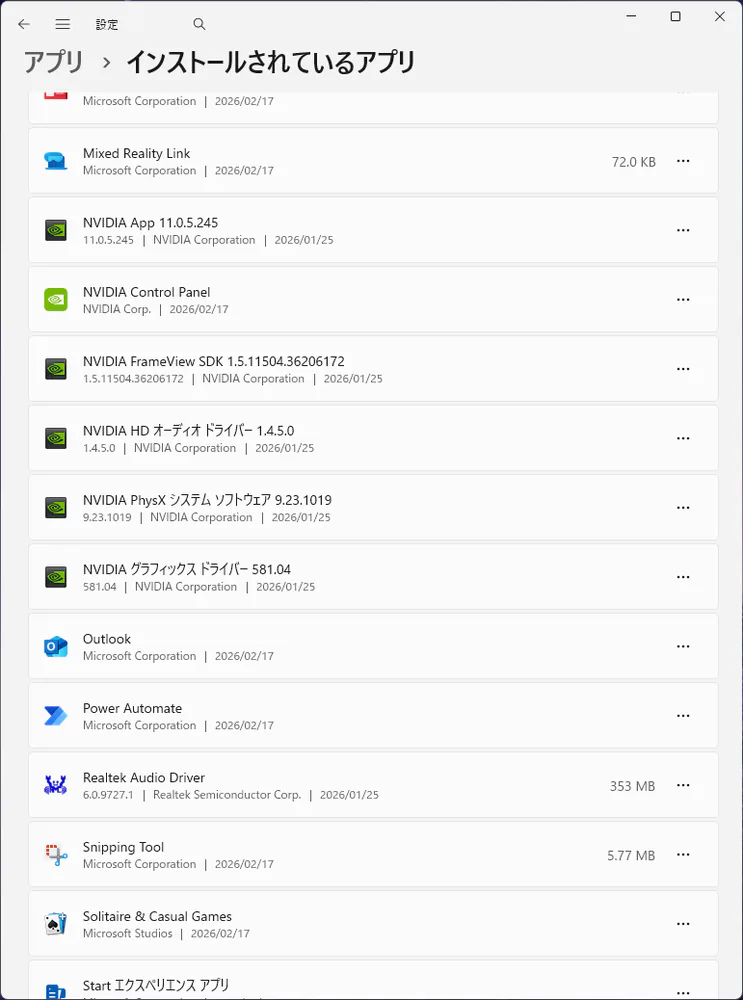Click the search magnifier icon
743x1000 pixels.
(x=199, y=24)
